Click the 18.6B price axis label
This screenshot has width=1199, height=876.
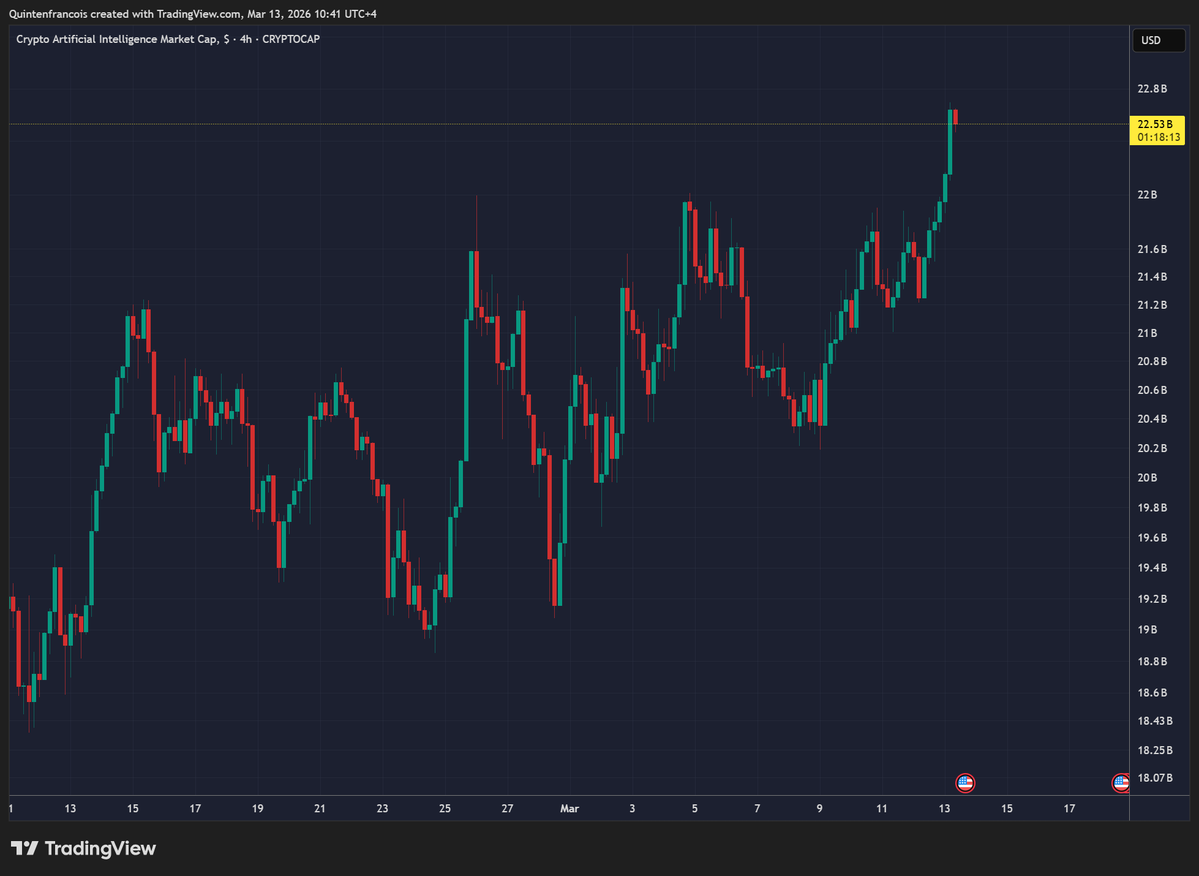(1152, 693)
